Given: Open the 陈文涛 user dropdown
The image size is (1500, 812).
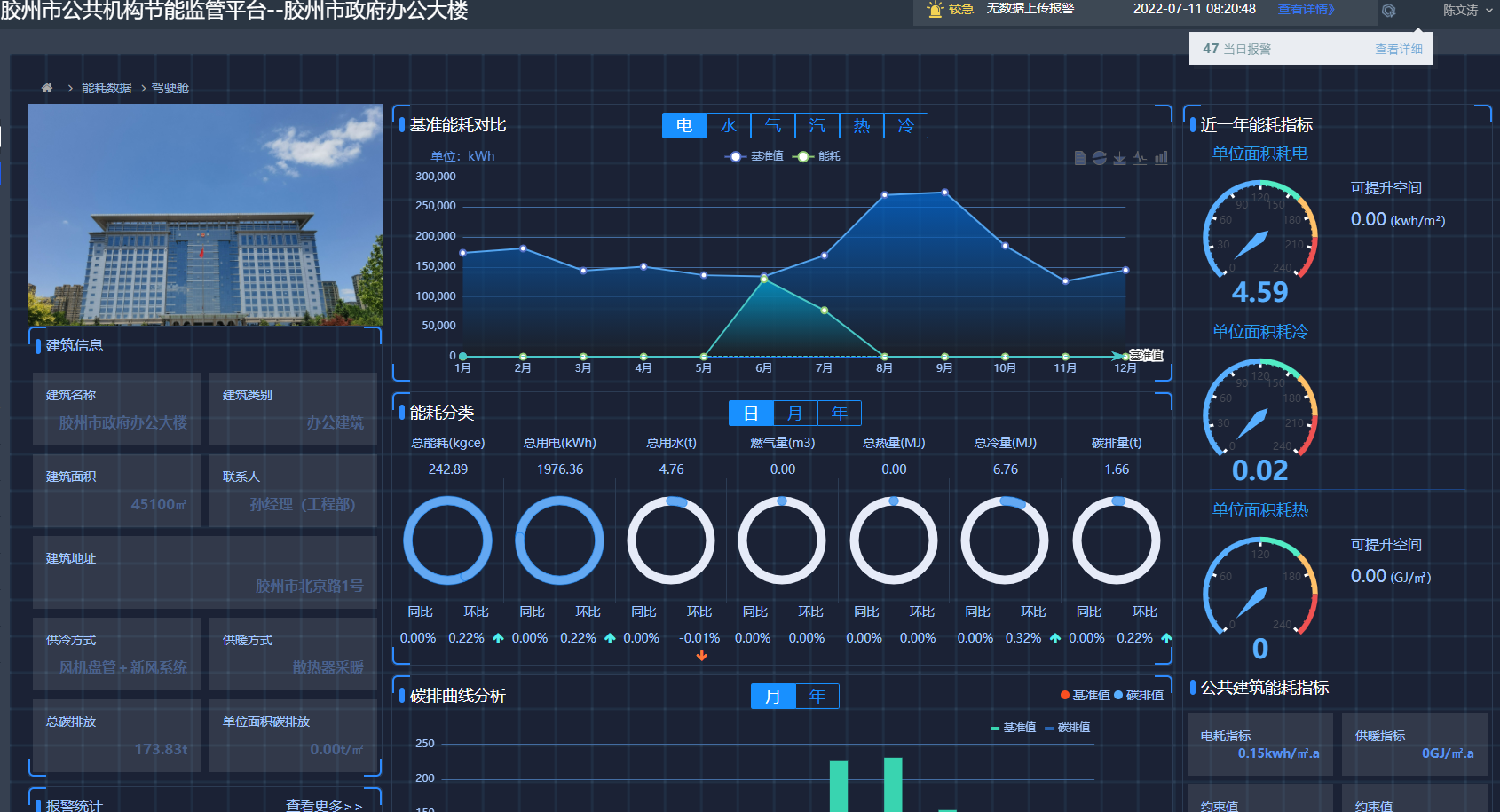Looking at the screenshot, I should [1466, 11].
